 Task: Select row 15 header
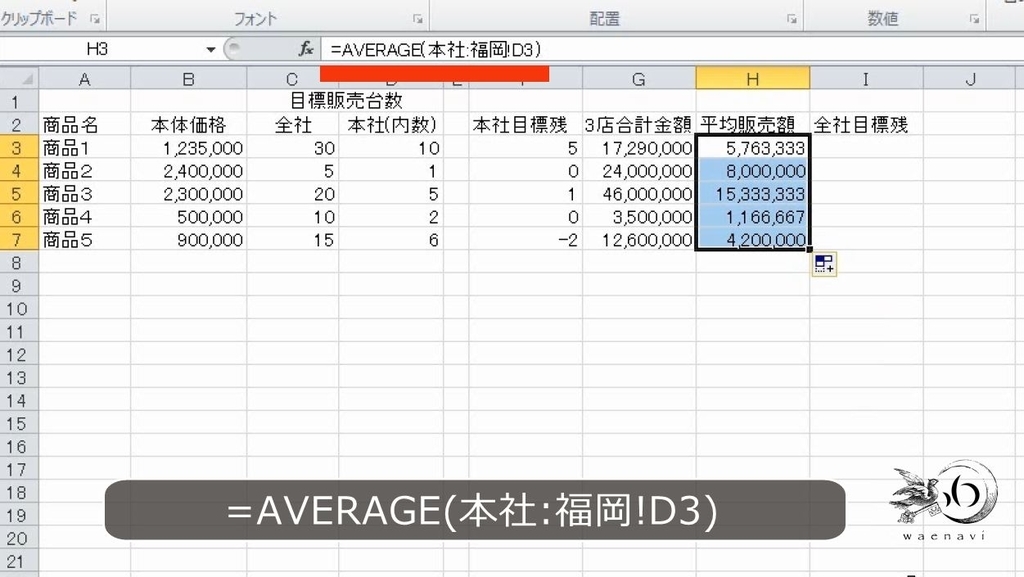tap(19, 424)
